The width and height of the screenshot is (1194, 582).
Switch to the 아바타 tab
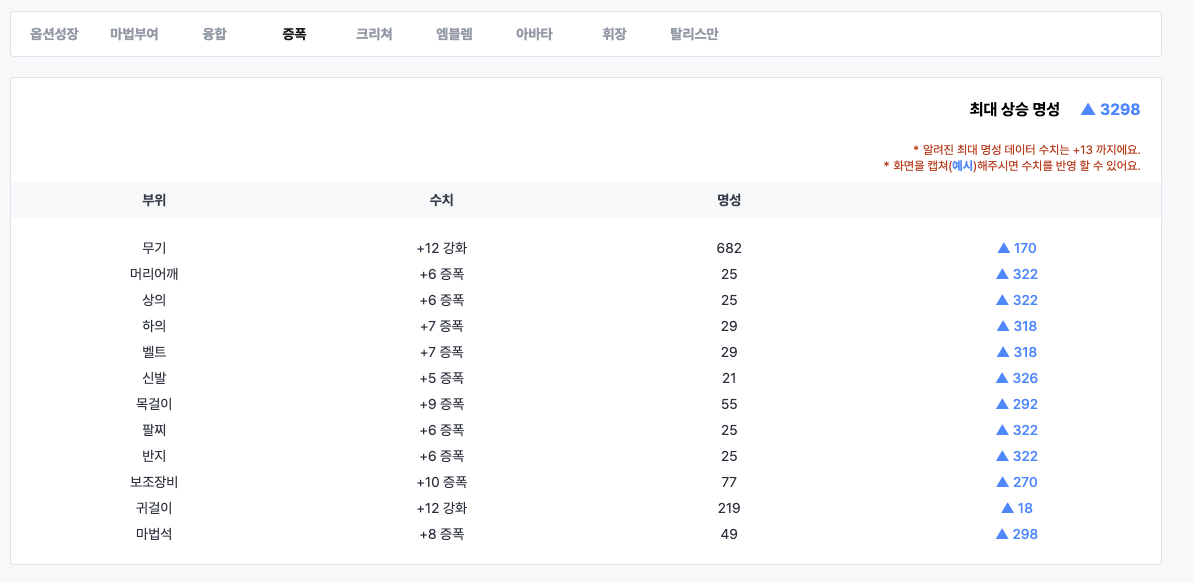click(534, 34)
